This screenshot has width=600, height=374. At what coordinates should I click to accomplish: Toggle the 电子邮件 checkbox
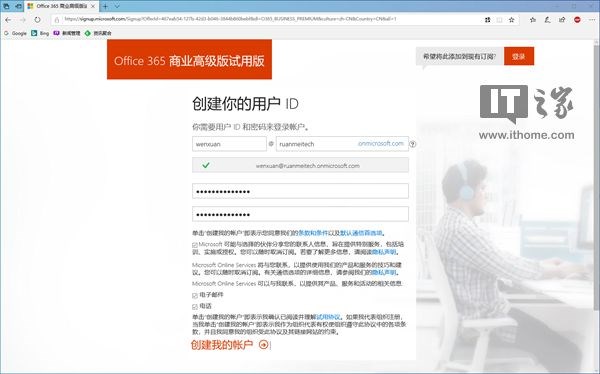pos(195,295)
